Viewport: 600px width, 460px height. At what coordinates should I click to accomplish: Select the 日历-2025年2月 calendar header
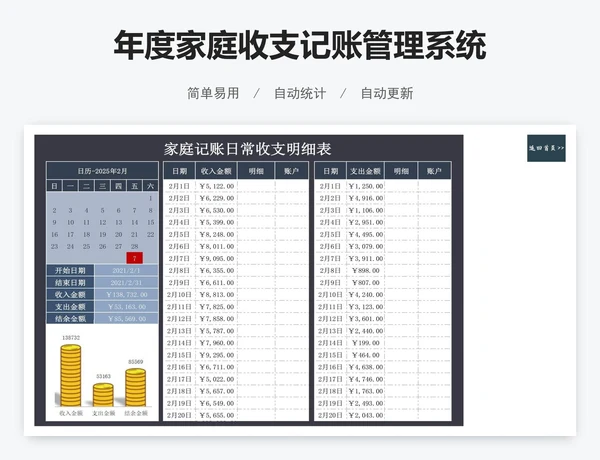click(x=102, y=171)
